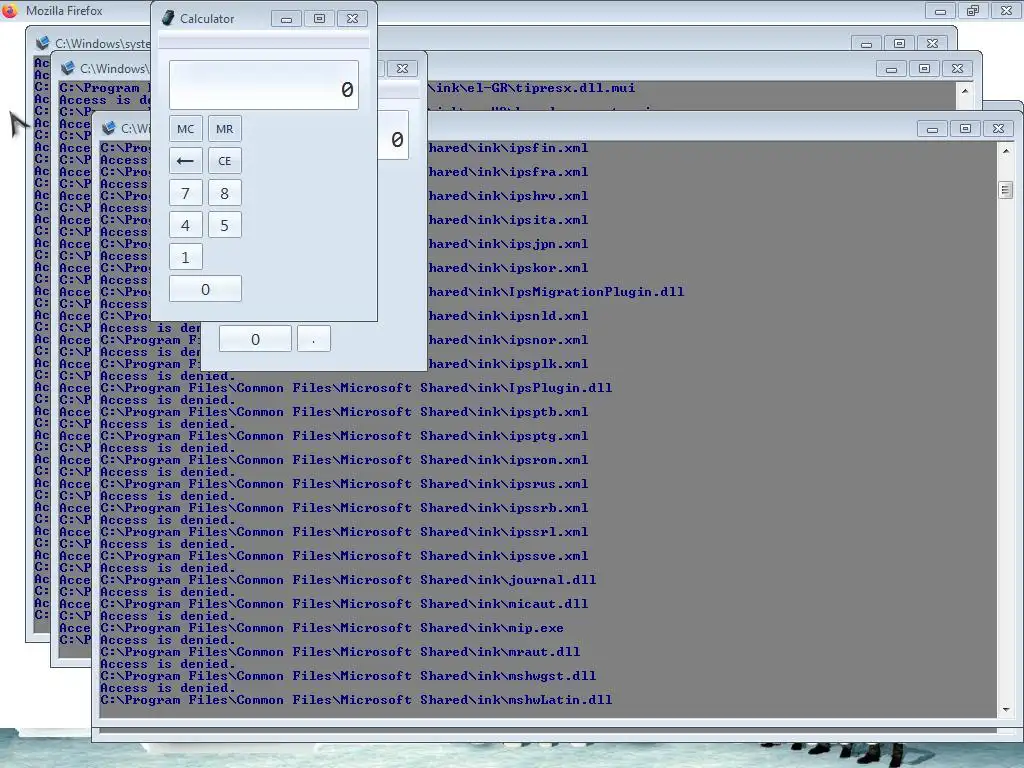Click the ink\IpsPlugin.dll path line
The image size is (1024, 768).
pyautogui.click(x=356, y=388)
